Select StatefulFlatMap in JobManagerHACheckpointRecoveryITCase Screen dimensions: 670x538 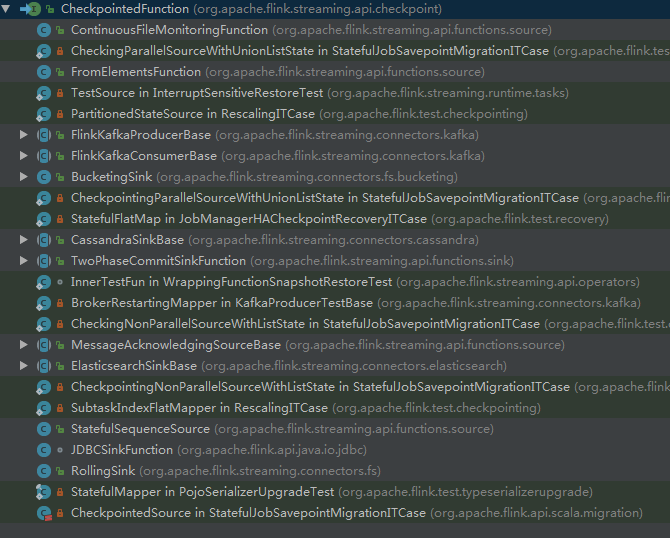[x=335, y=219]
